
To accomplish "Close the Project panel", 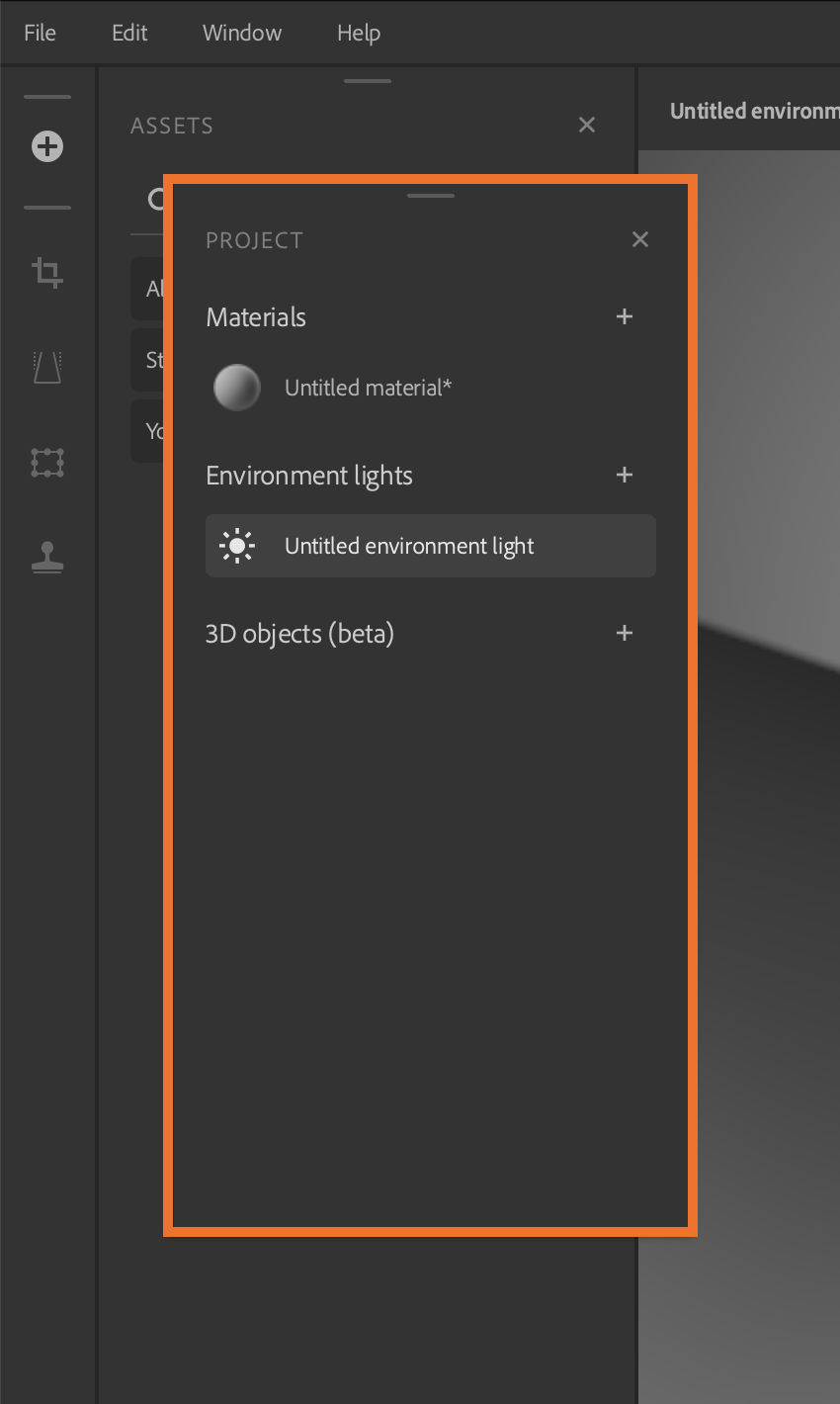I will tap(640, 239).
